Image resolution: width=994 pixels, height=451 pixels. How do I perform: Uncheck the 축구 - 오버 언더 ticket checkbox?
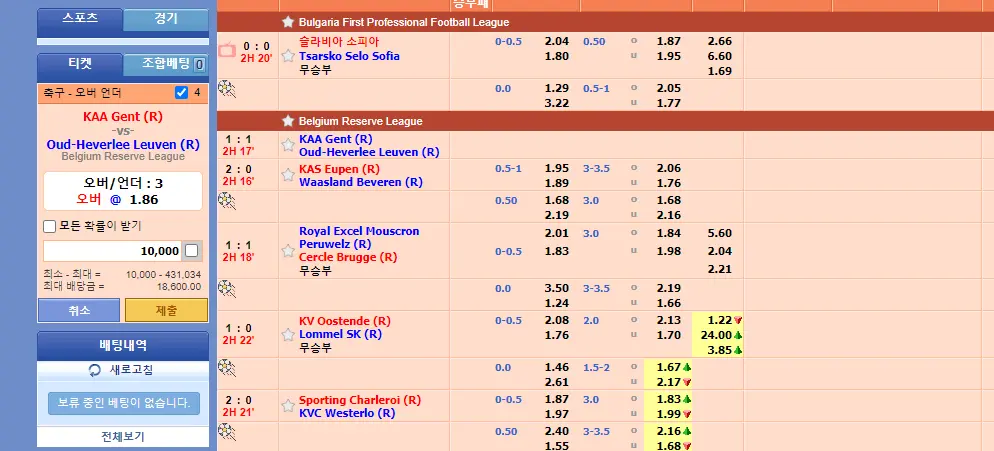[x=181, y=93]
